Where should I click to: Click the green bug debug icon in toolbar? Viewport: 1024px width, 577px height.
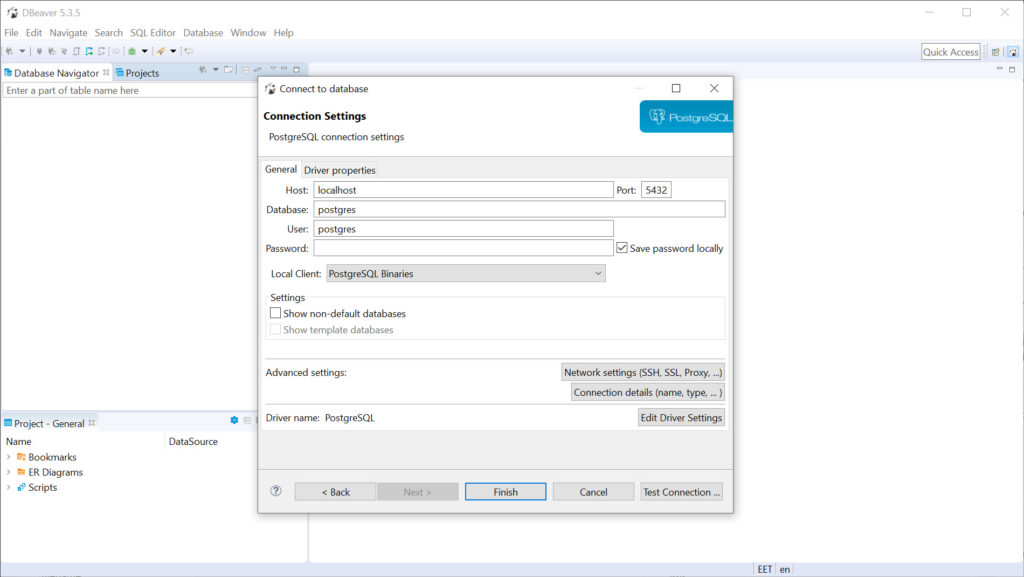132,51
